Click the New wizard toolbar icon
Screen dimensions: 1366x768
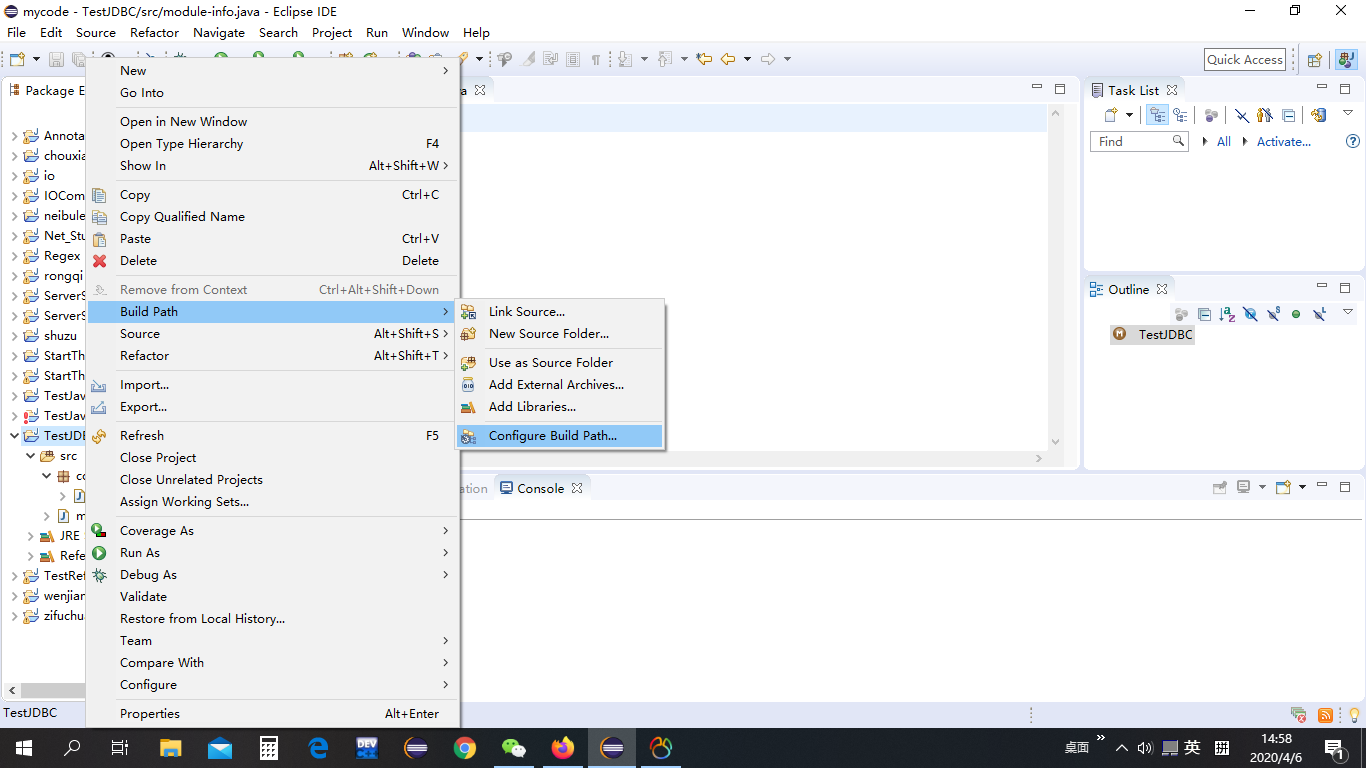(17, 60)
